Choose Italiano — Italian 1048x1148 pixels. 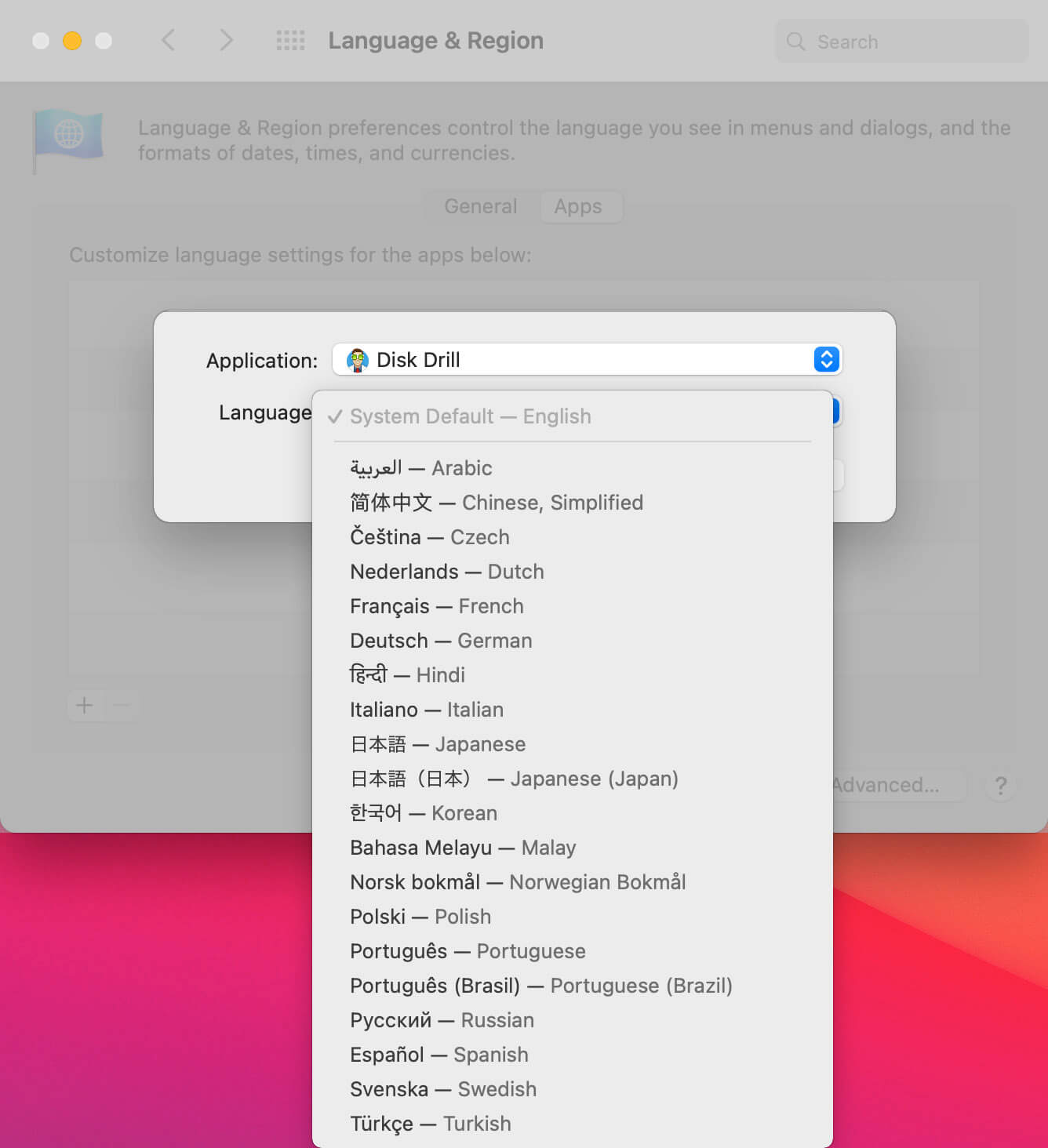click(573, 710)
